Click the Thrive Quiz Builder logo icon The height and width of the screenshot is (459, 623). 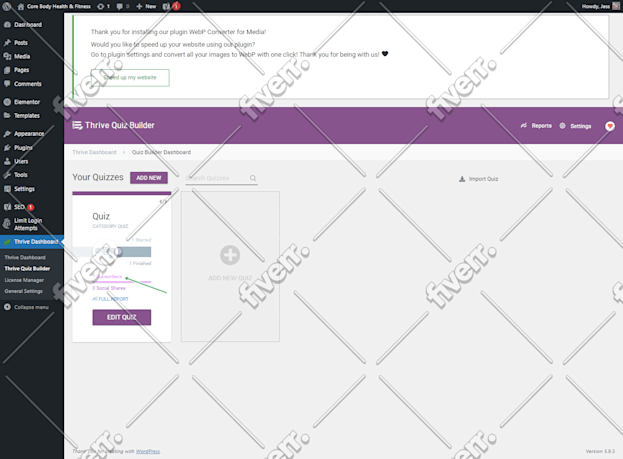(77, 126)
